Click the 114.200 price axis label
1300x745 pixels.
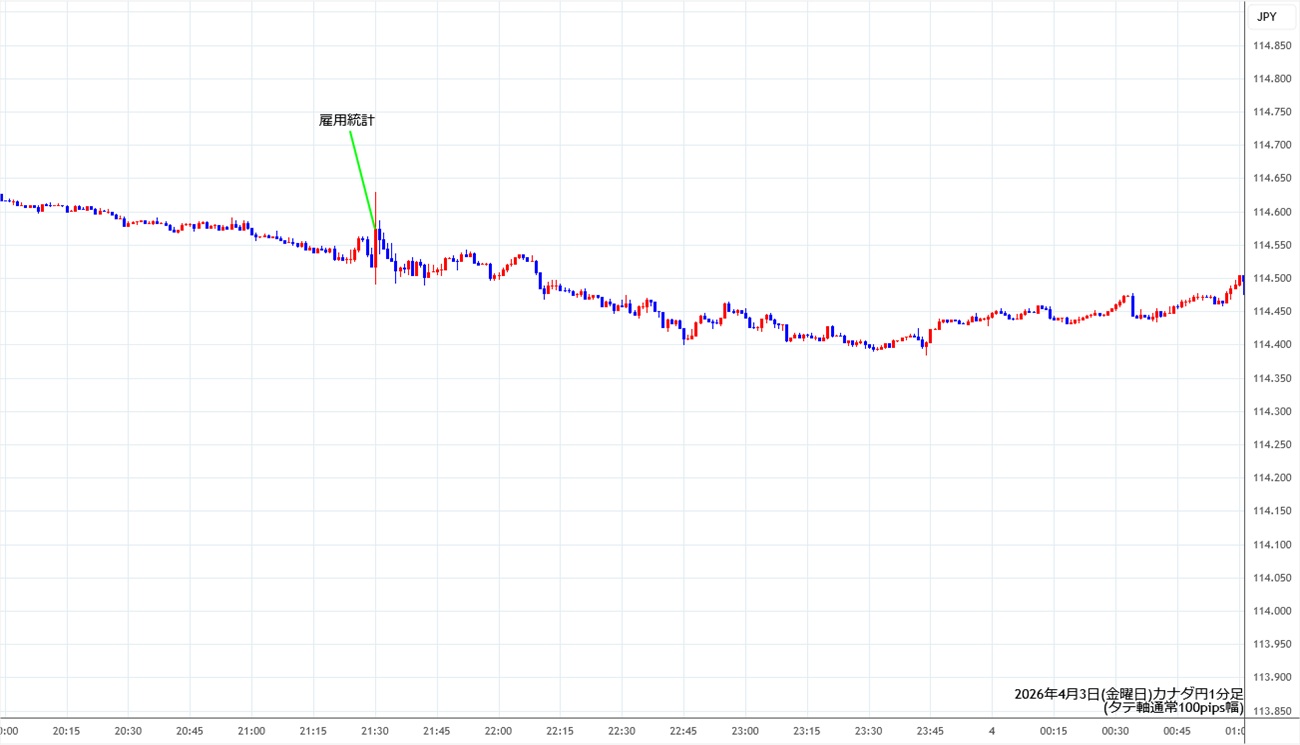(x=1270, y=478)
